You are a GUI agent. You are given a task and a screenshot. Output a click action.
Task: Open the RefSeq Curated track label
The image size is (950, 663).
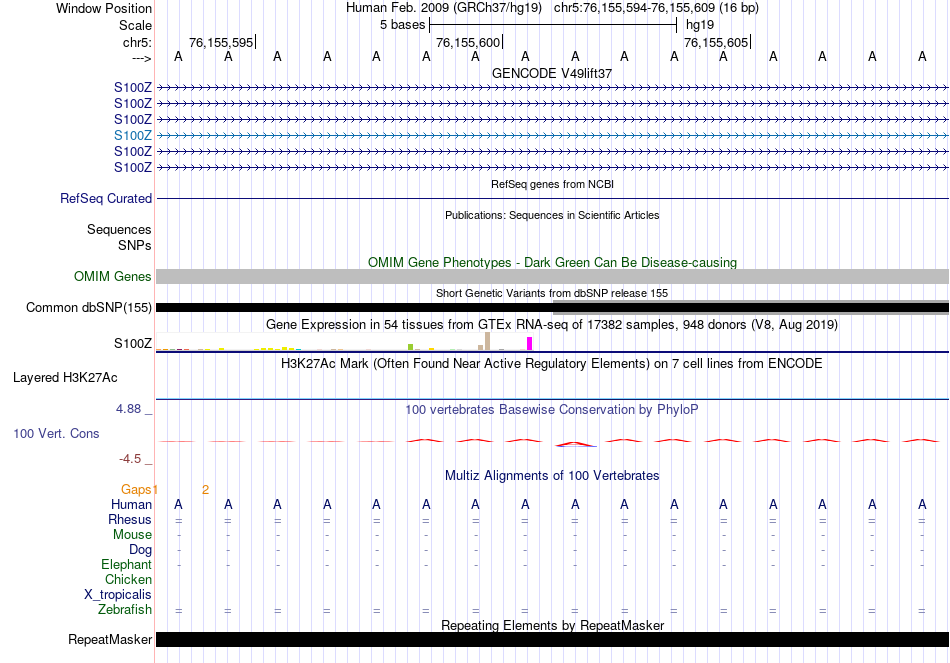pos(106,199)
